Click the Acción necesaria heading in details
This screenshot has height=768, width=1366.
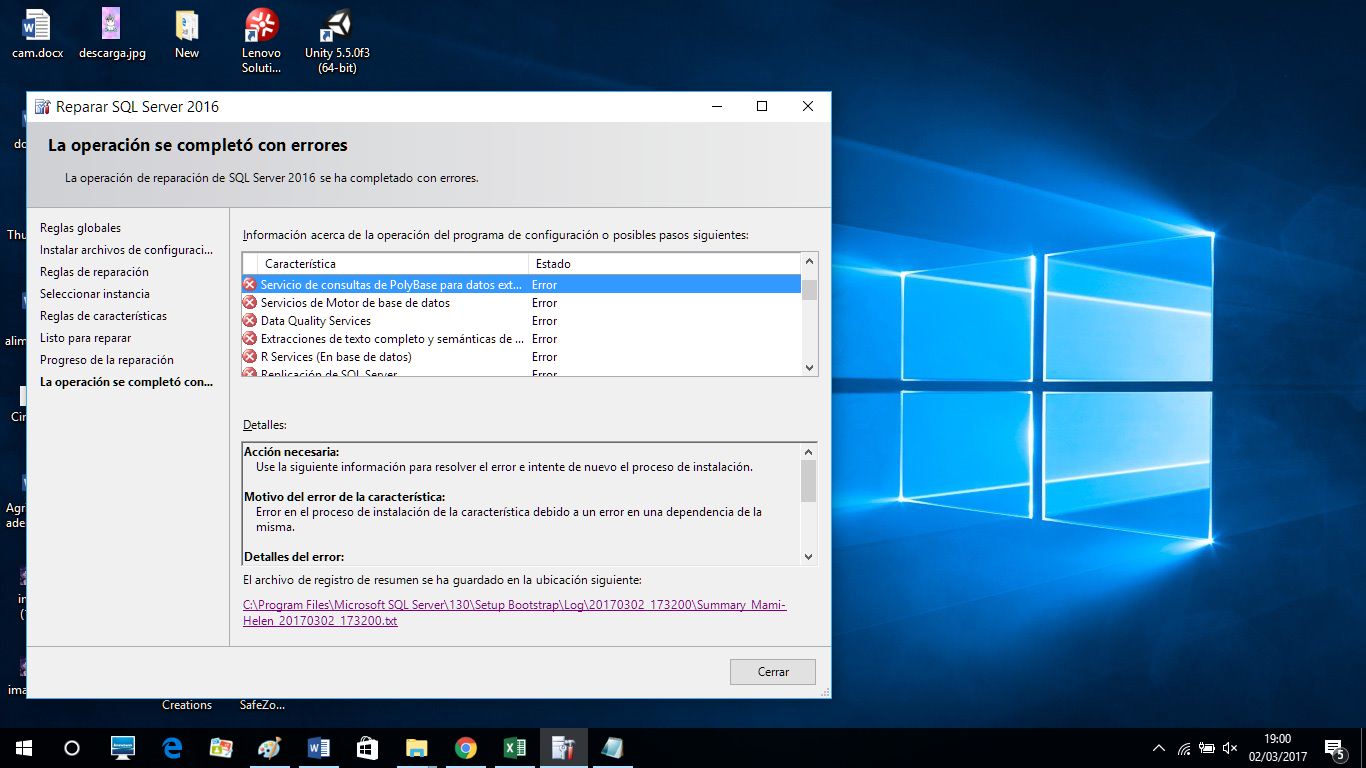(292, 451)
